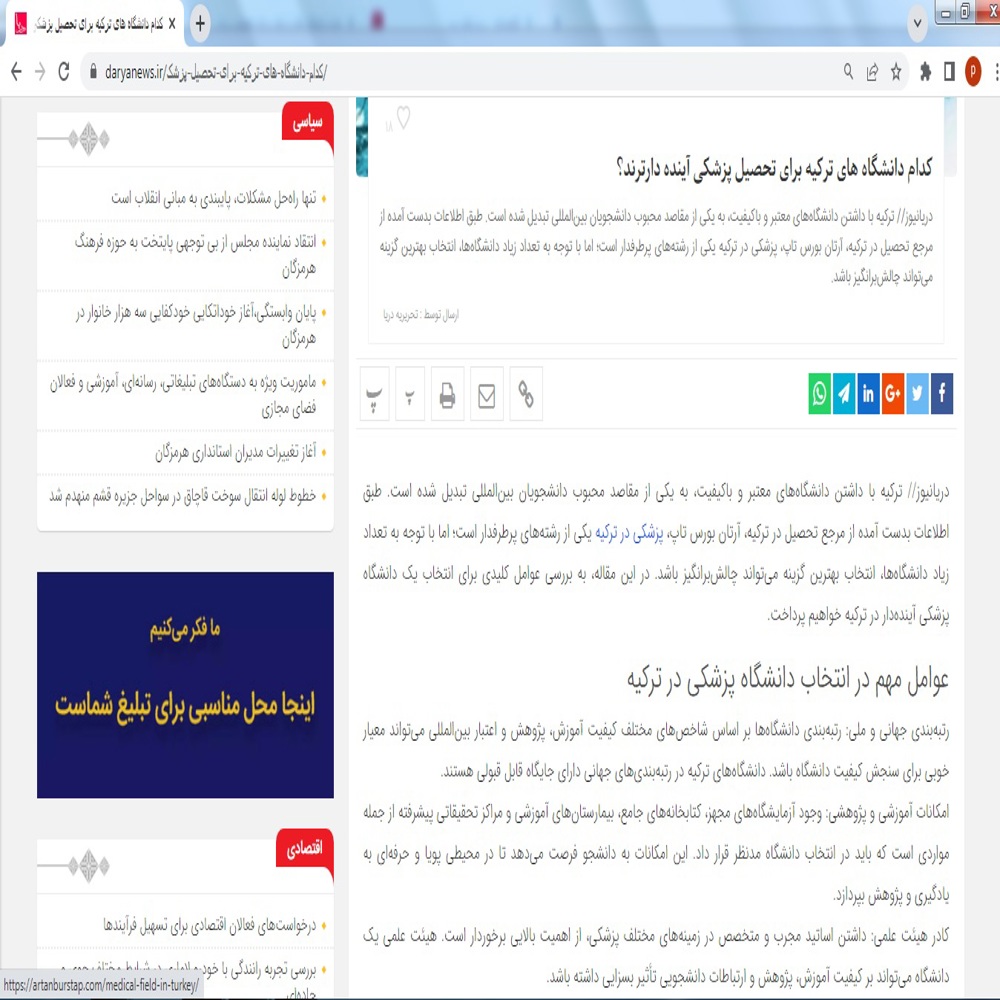
Task: Share article on Facebook
Action: 942,394
